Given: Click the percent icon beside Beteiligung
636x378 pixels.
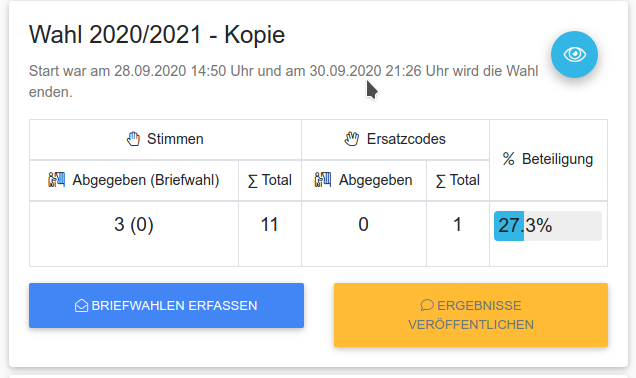Looking at the screenshot, I should pos(509,159).
